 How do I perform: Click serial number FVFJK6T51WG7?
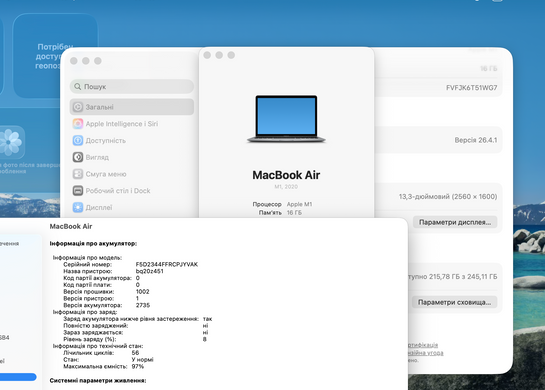(472, 88)
